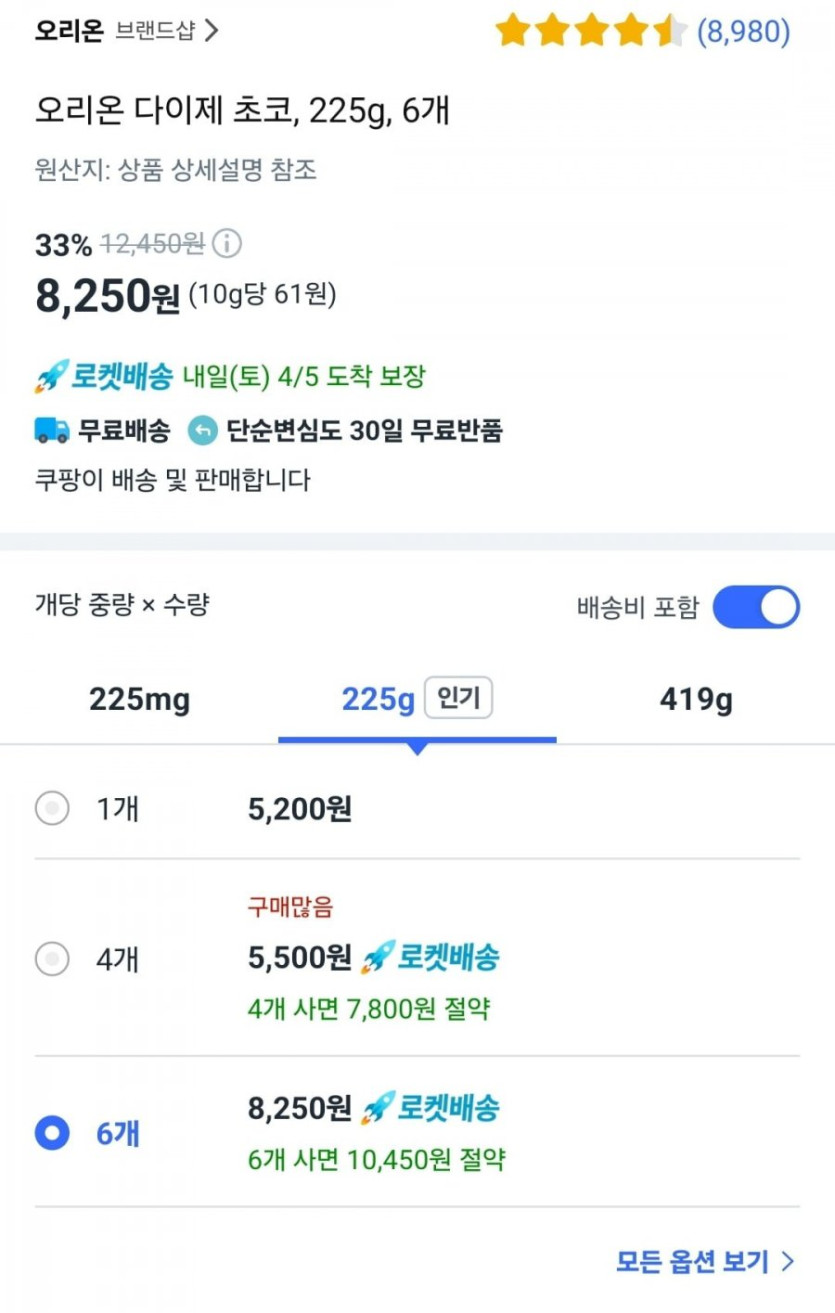Click rocket icon in the 4개 option row
This screenshot has height=1313, width=835.
pyautogui.click(x=376, y=958)
